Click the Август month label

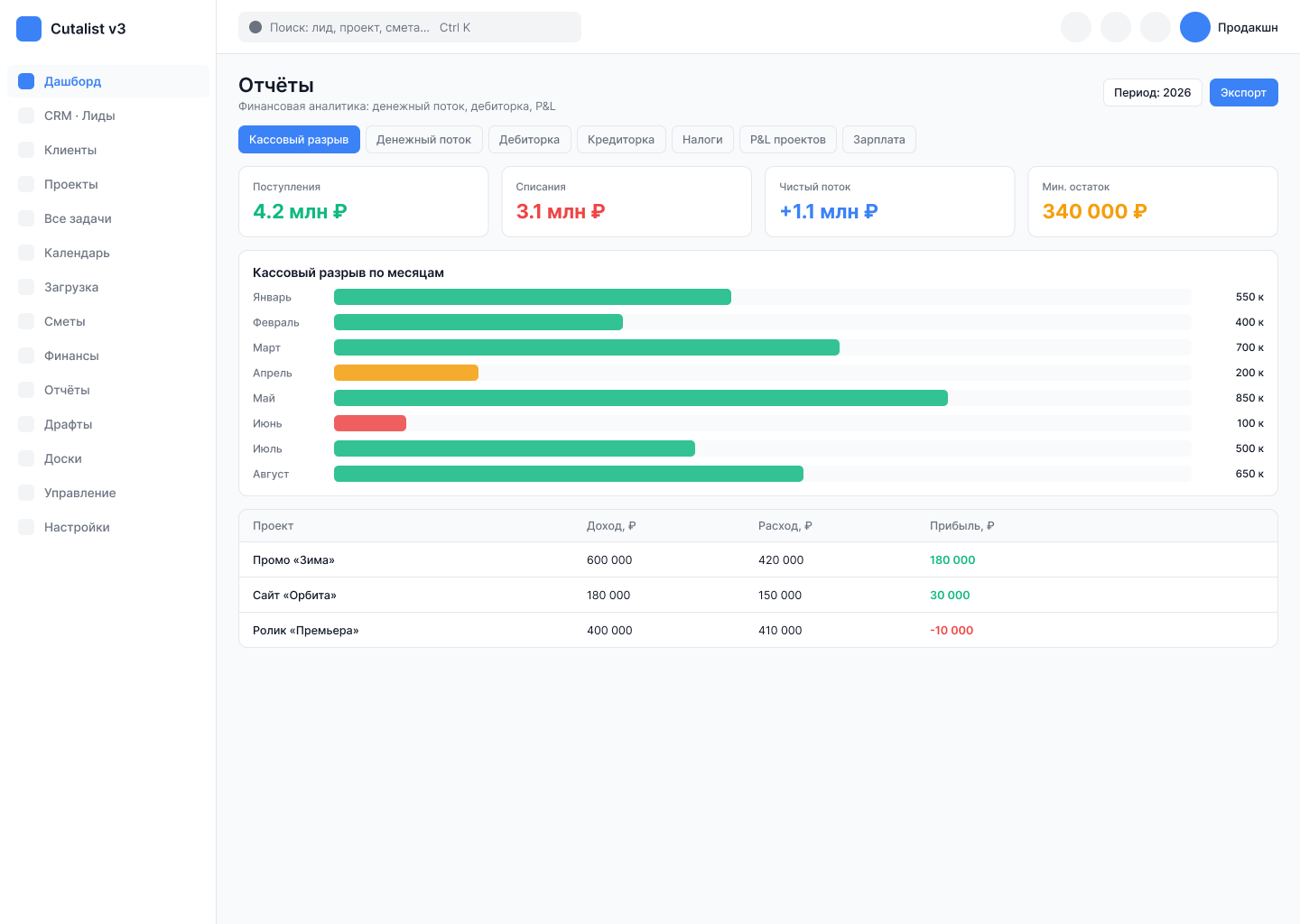[x=271, y=474]
